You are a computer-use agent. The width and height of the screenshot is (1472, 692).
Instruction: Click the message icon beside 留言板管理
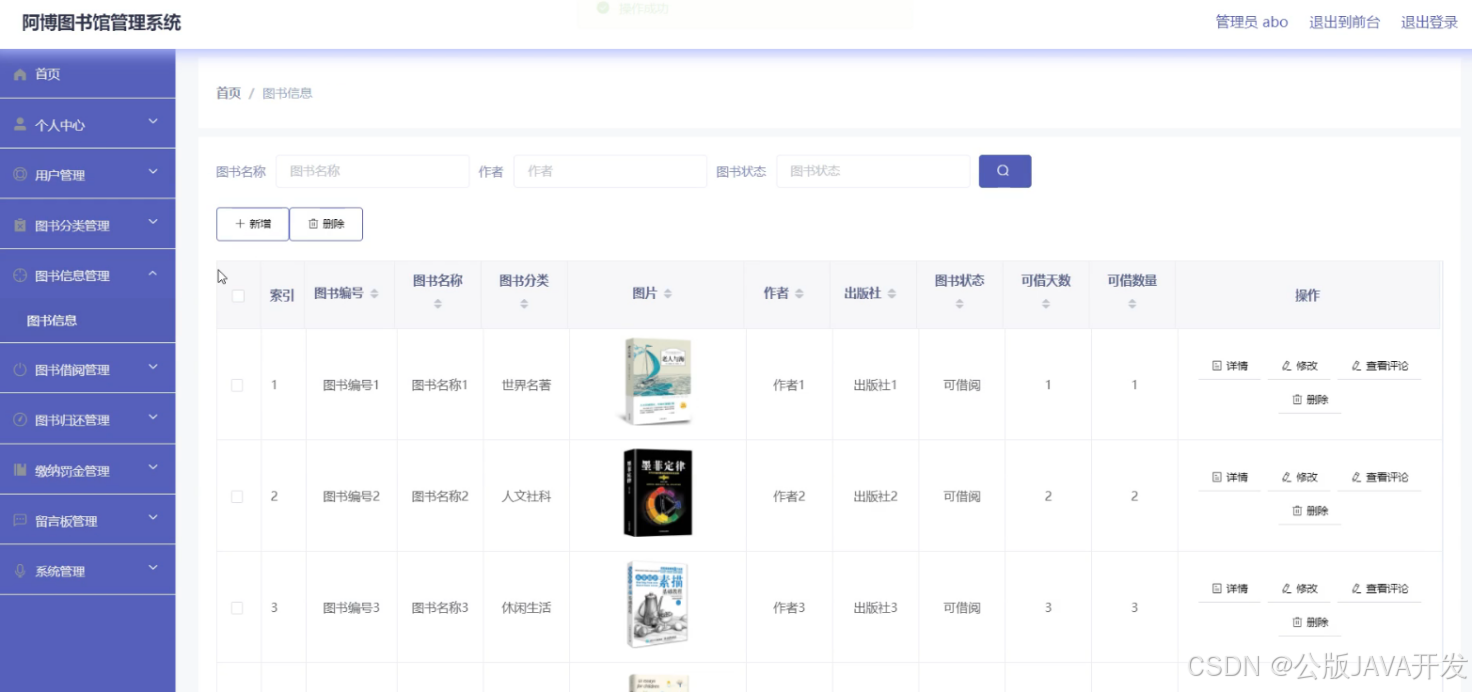click(x=20, y=521)
